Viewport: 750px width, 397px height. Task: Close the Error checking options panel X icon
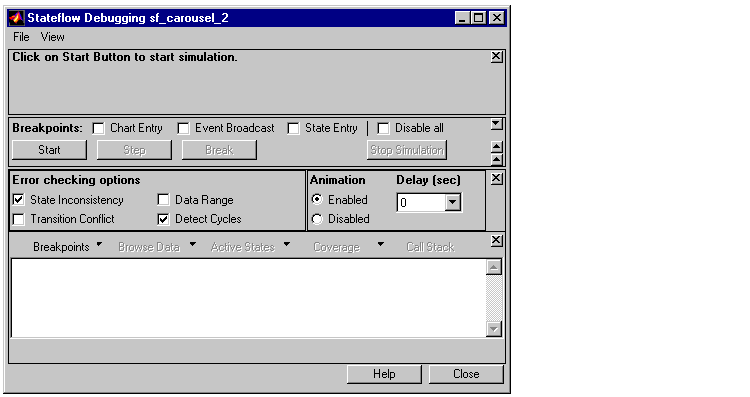click(496, 178)
